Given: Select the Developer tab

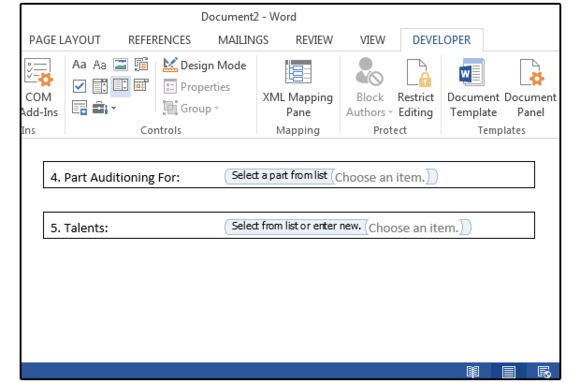Looking at the screenshot, I should pos(441,40).
